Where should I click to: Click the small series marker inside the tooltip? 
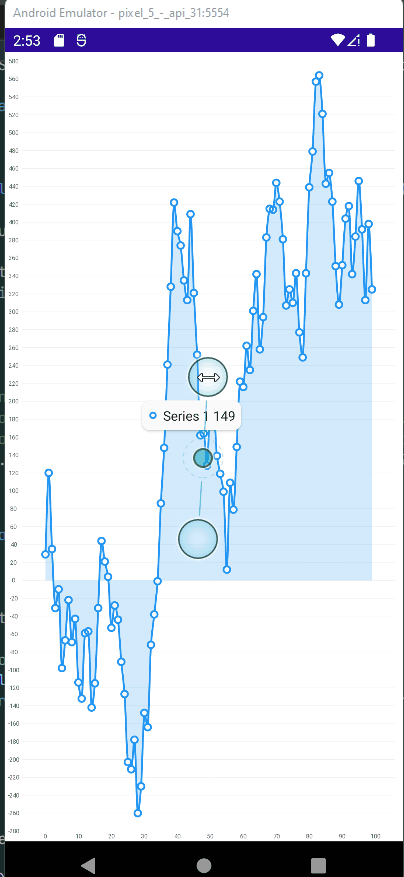[153, 416]
